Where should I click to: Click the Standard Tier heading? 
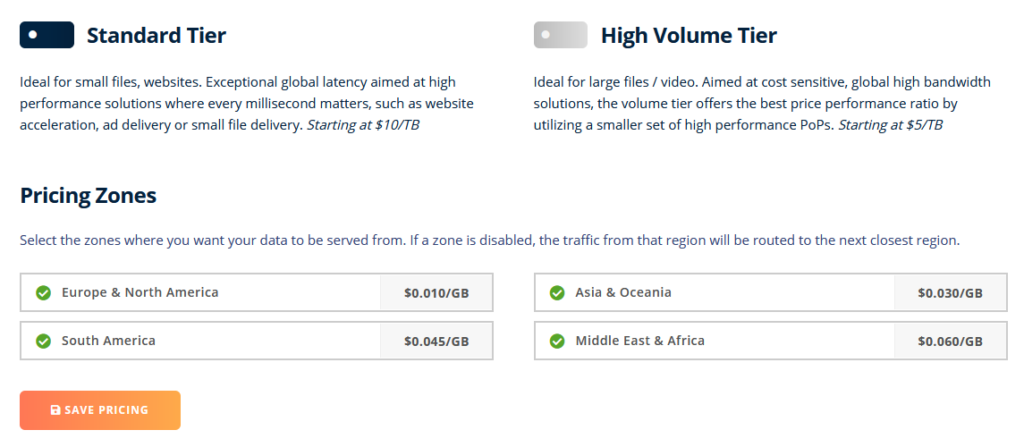coord(157,35)
